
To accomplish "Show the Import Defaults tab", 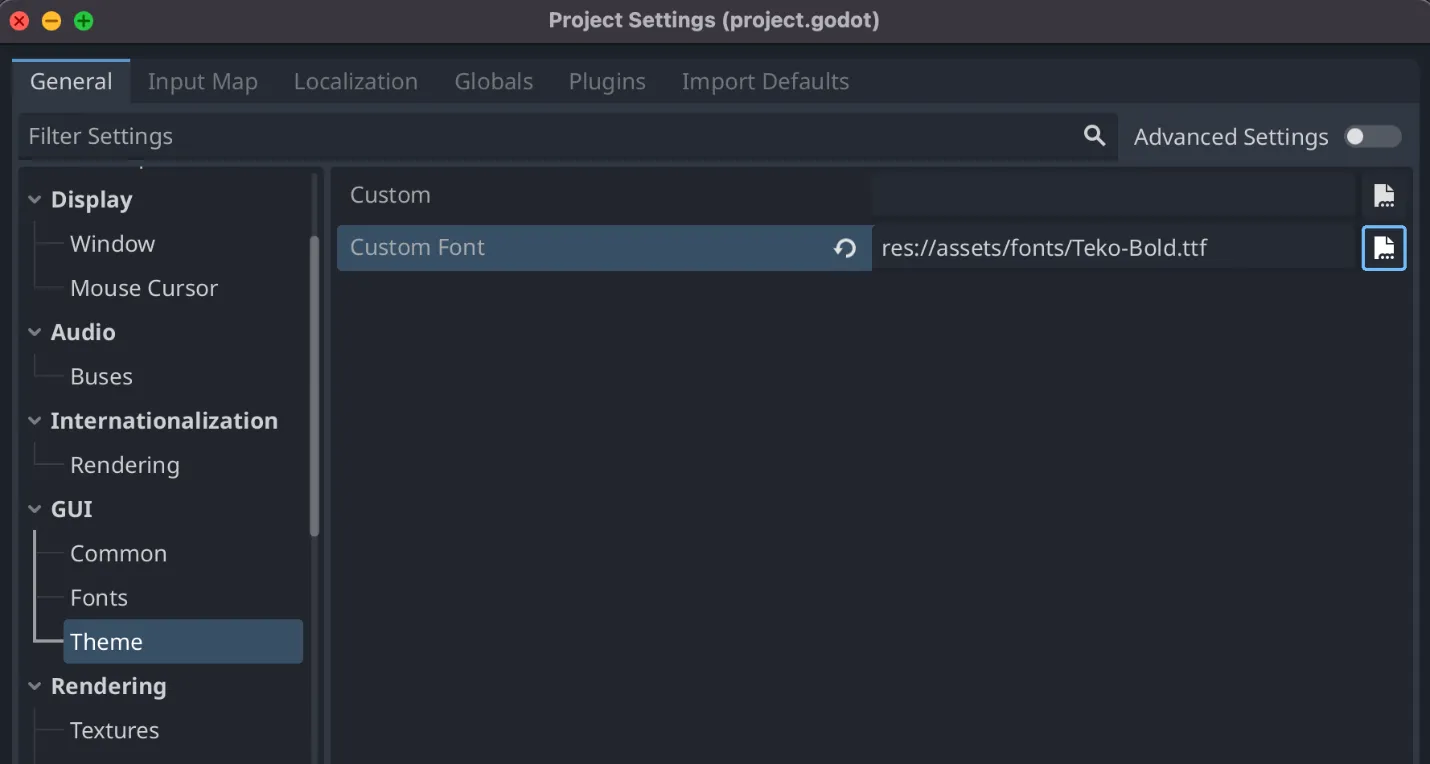I will [x=765, y=82].
